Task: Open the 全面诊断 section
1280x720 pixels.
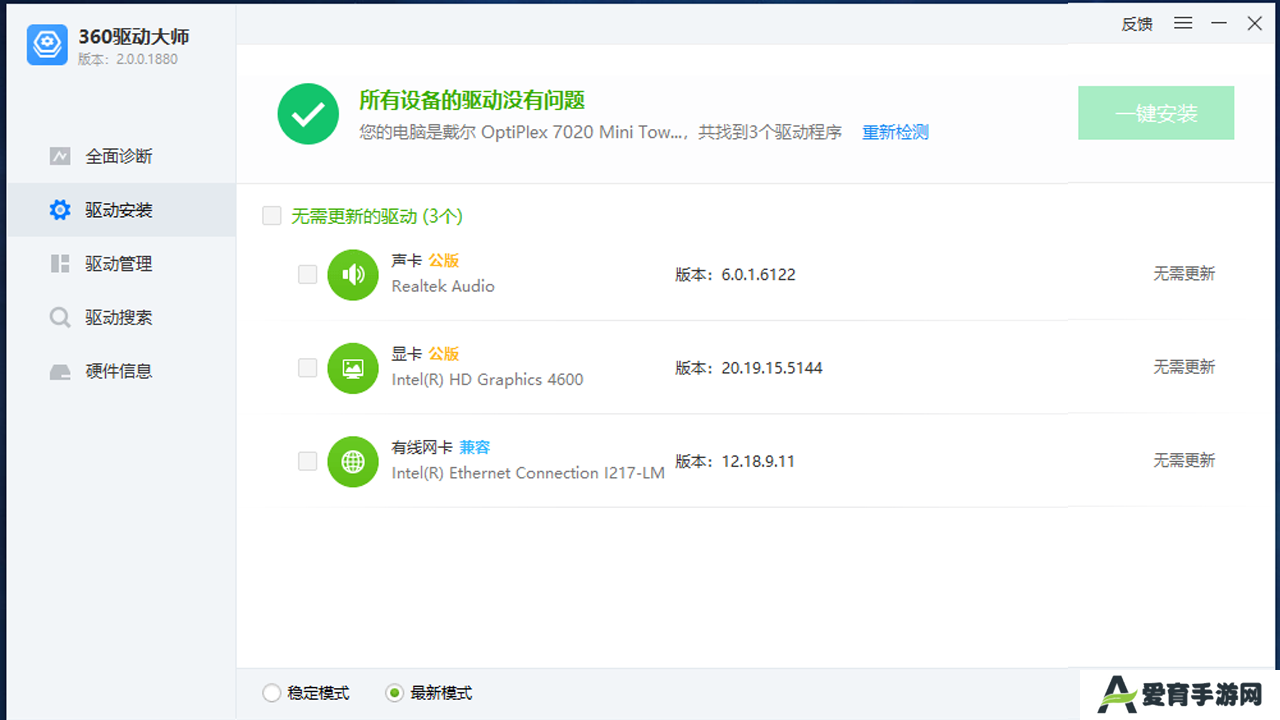Action: [121, 156]
